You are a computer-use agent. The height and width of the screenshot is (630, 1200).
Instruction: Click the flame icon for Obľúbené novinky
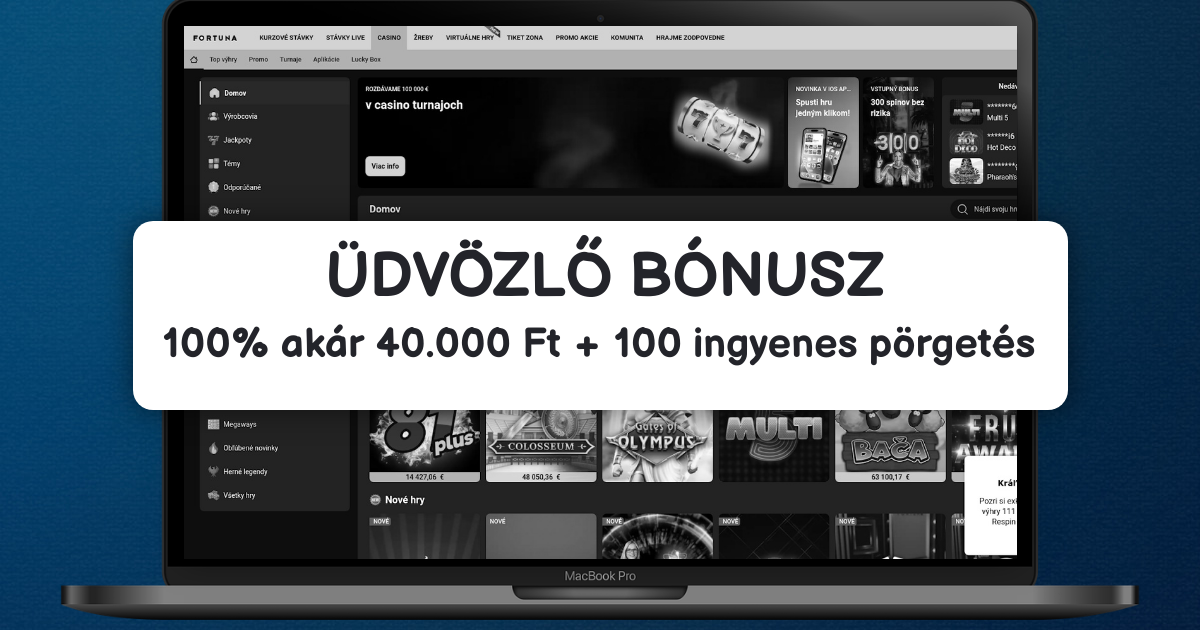214,448
